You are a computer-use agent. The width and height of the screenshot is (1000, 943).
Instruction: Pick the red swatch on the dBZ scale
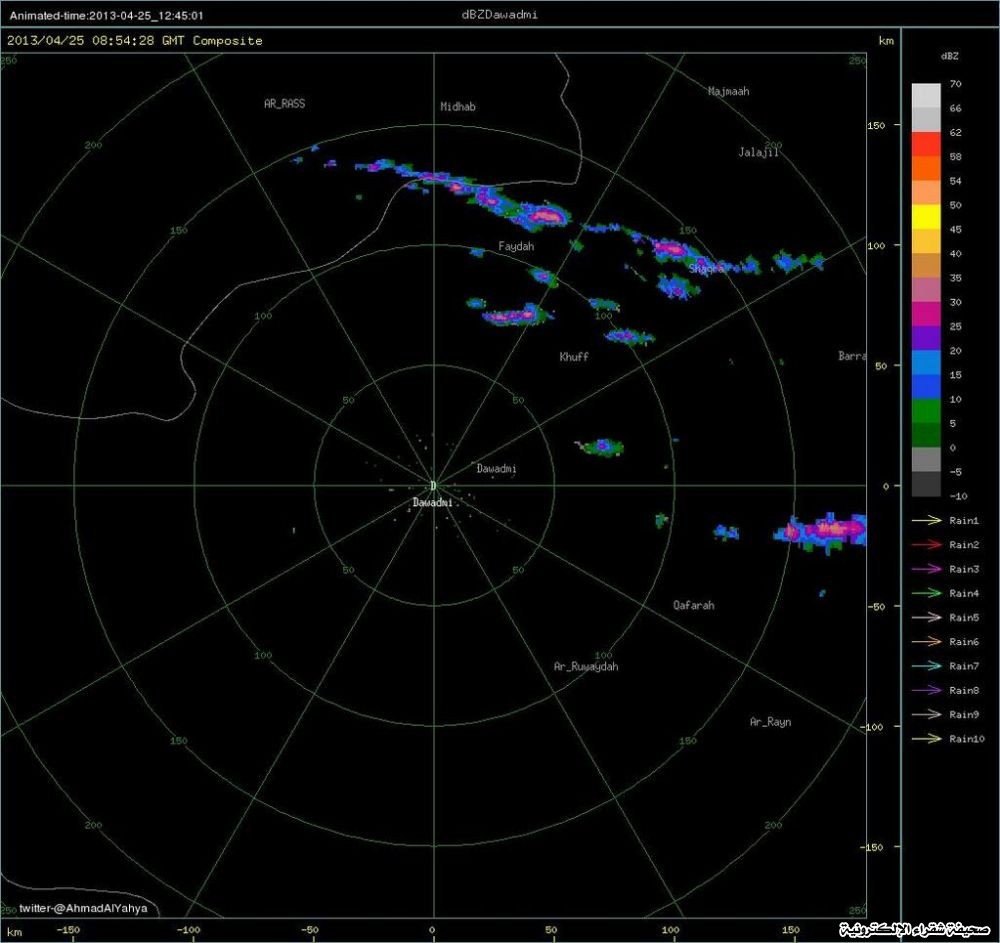click(x=926, y=144)
